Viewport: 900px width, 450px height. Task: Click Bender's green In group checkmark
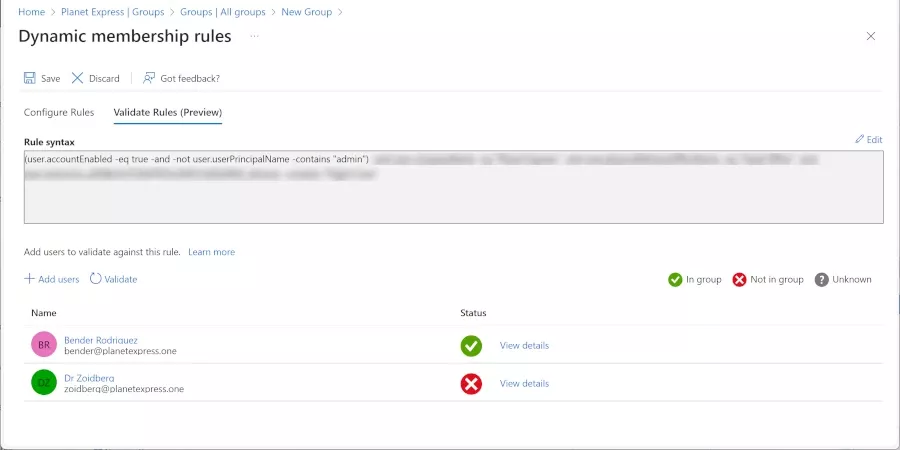(x=471, y=346)
